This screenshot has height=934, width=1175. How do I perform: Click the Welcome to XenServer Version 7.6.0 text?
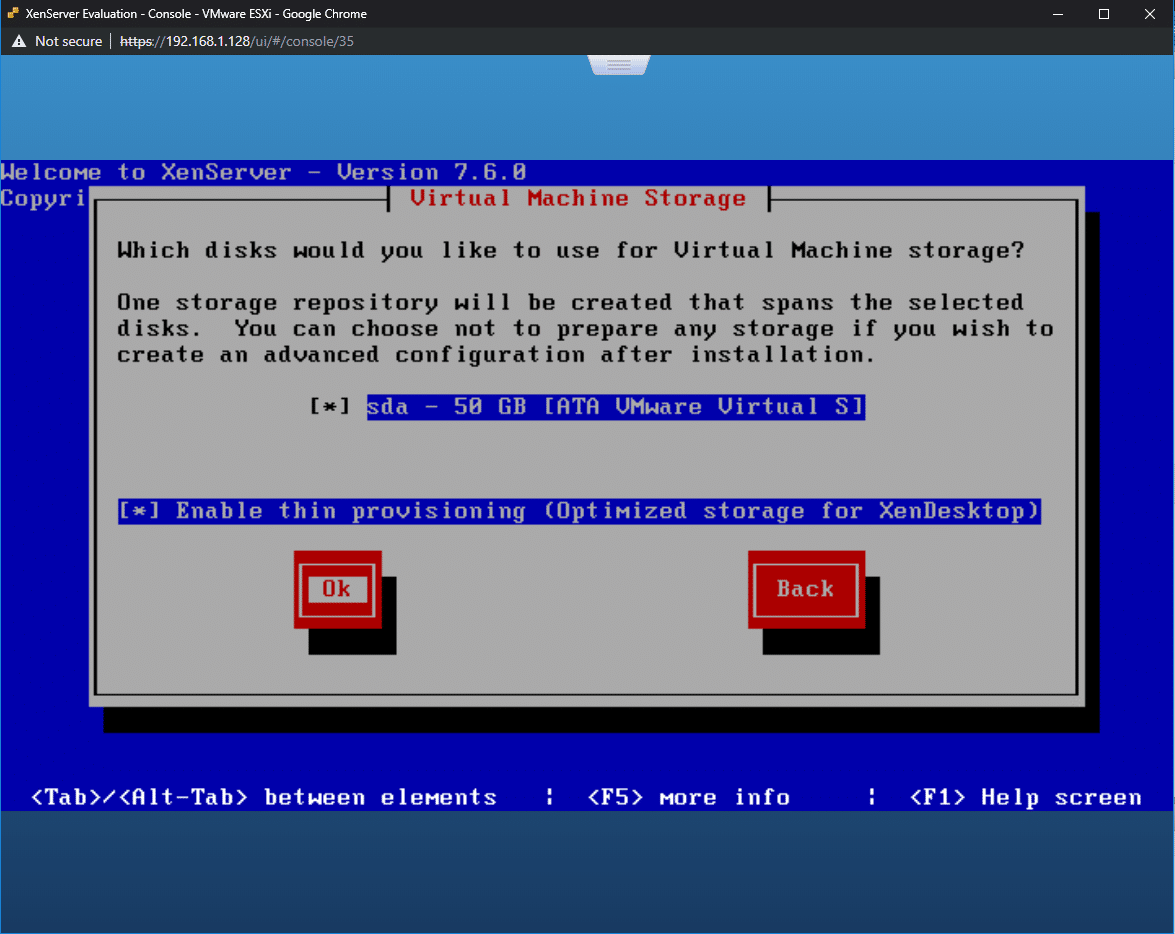pyautogui.click(x=264, y=172)
